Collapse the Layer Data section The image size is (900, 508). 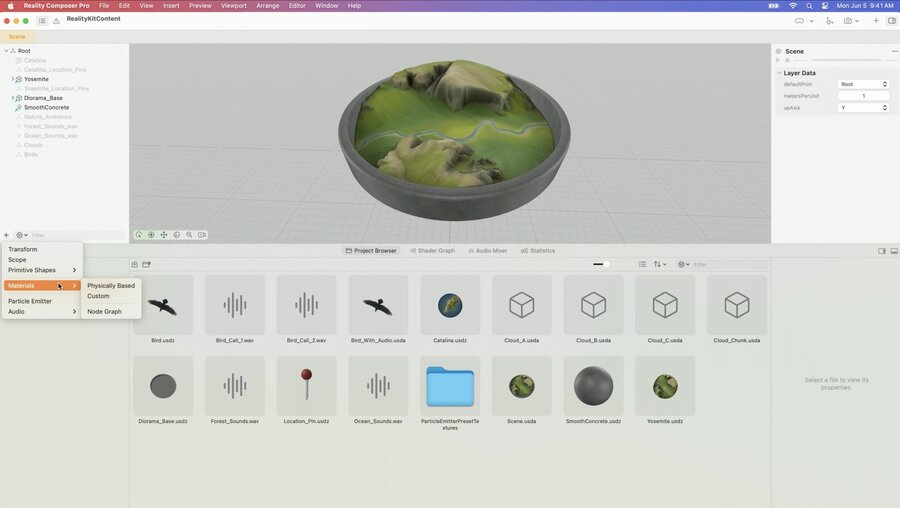pyautogui.click(x=779, y=73)
